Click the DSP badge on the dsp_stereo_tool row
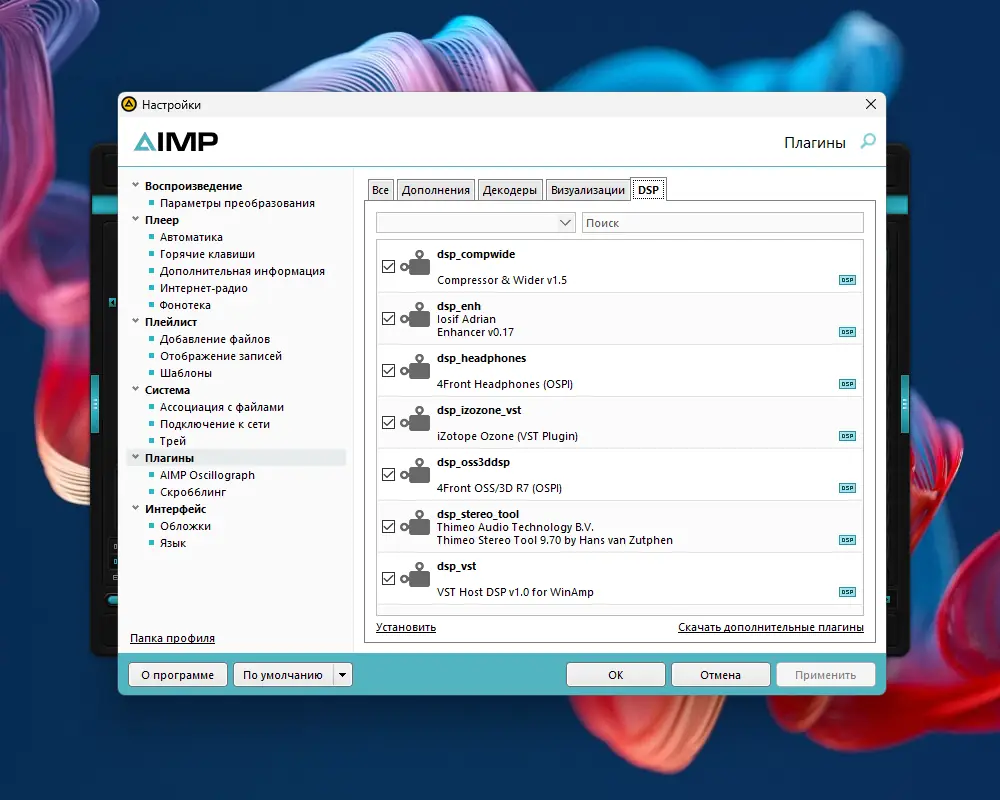The image size is (1000, 800). (x=847, y=540)
